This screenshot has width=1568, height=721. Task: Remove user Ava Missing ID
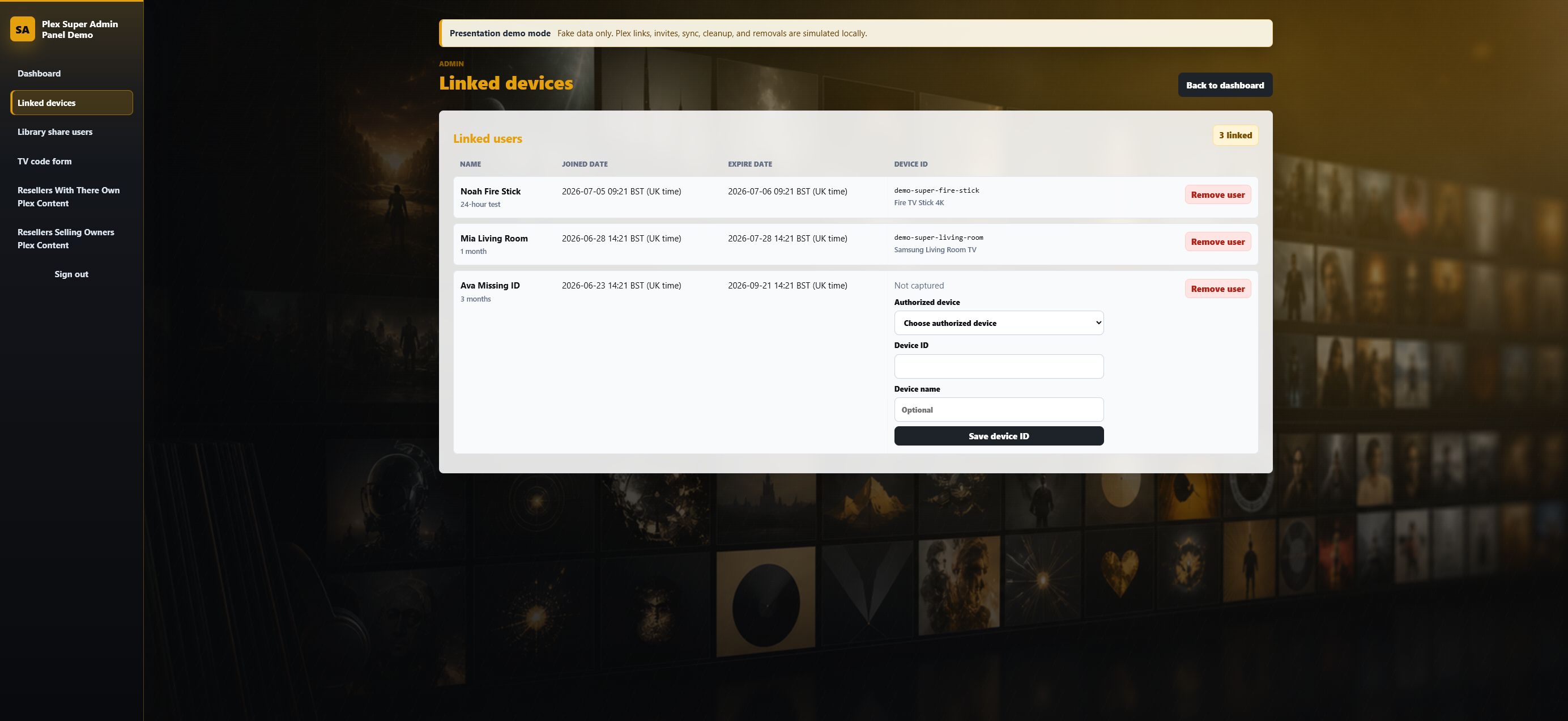tap(1217, 288)
